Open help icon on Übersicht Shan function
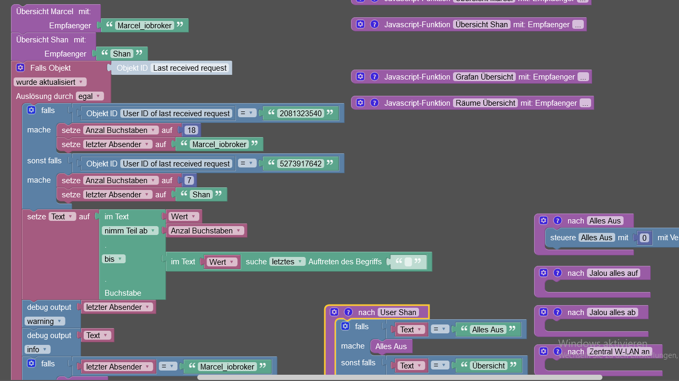Viewport: 679px width, 381px height. tap(375, 24)
